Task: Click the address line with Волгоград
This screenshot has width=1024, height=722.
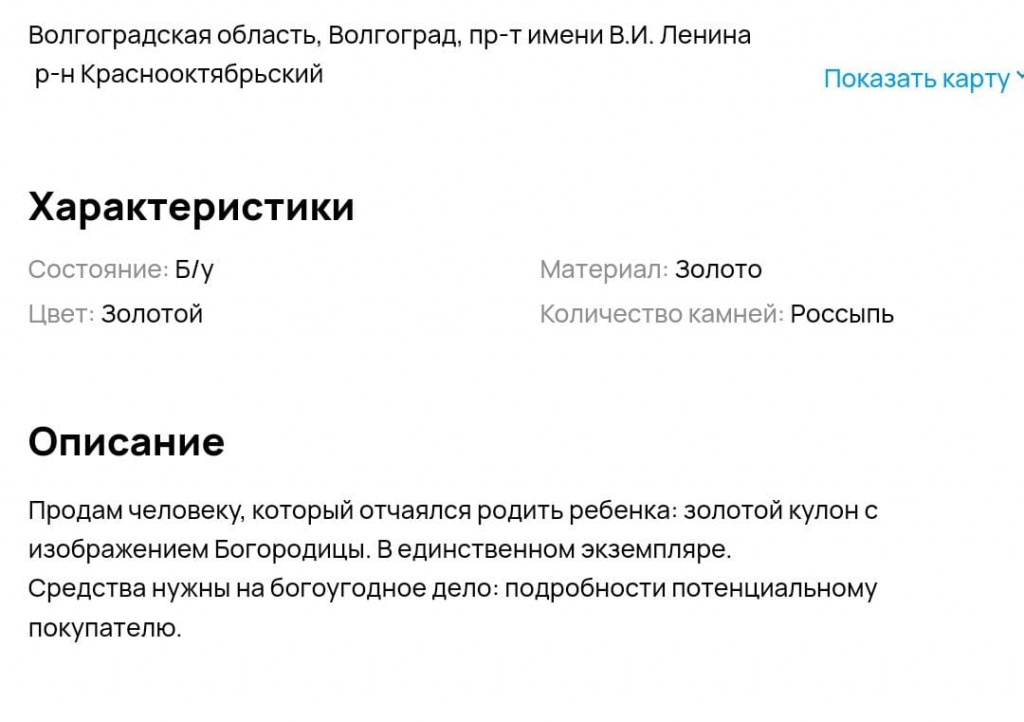Action: click(x=389, y=35)
